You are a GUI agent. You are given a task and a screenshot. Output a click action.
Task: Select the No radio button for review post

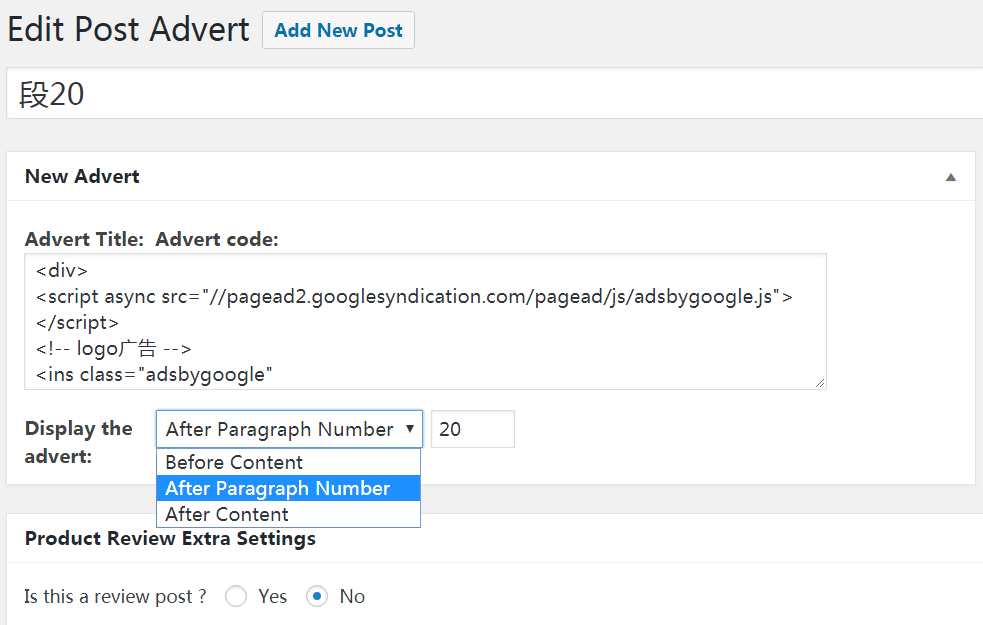317,597
